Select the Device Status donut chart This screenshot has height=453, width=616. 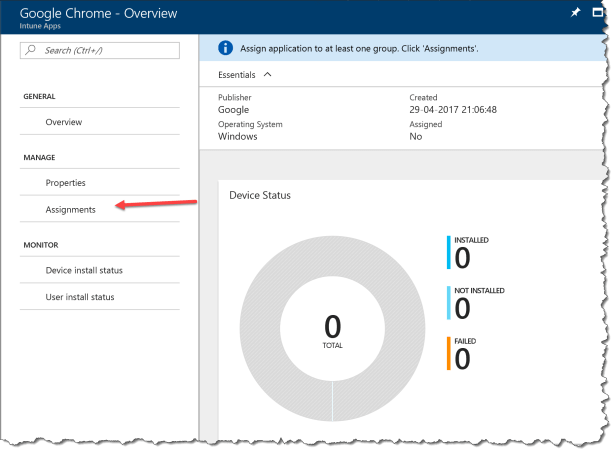click(x=332, y=328)
